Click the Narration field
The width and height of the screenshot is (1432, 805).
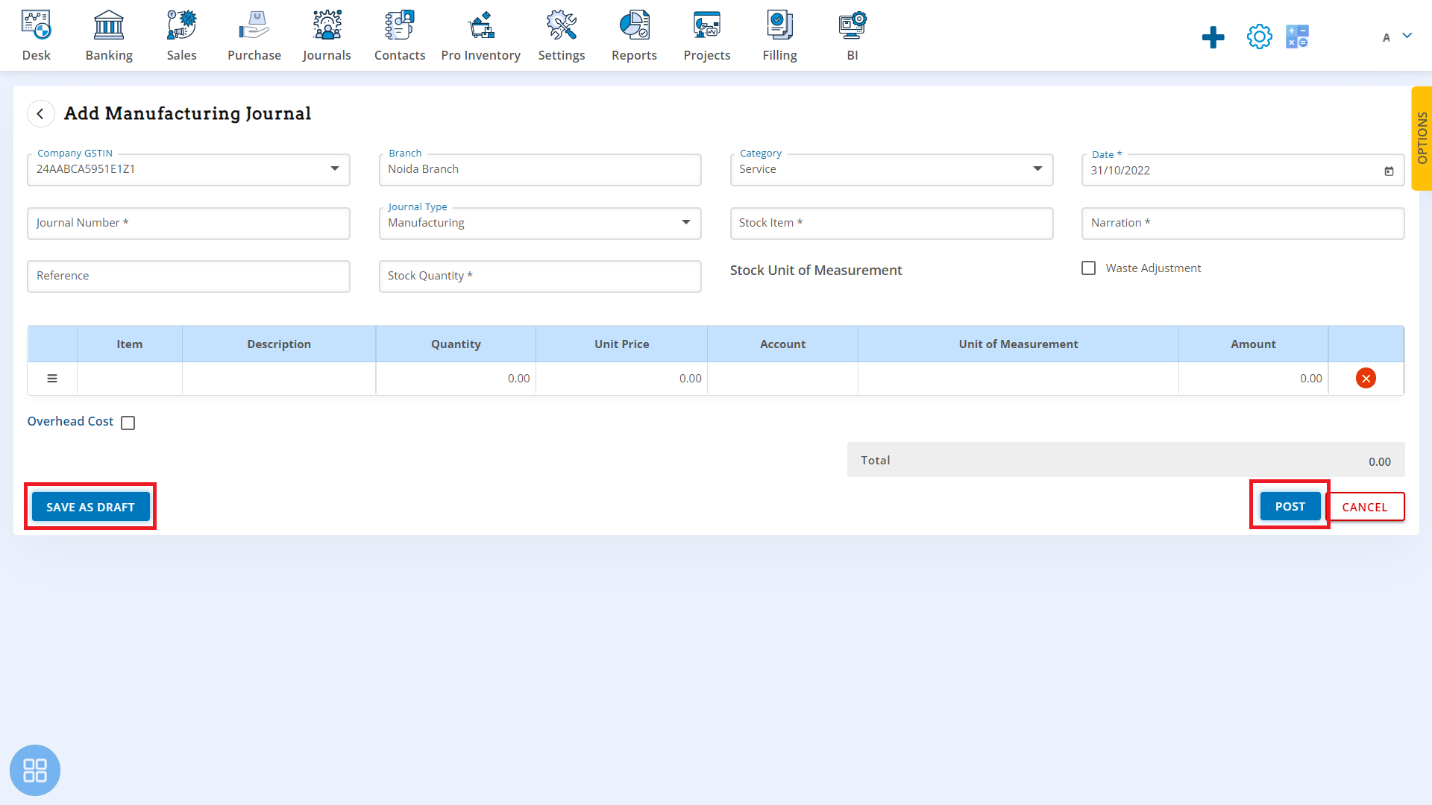pyautogui.click(x=1243, y=223)
